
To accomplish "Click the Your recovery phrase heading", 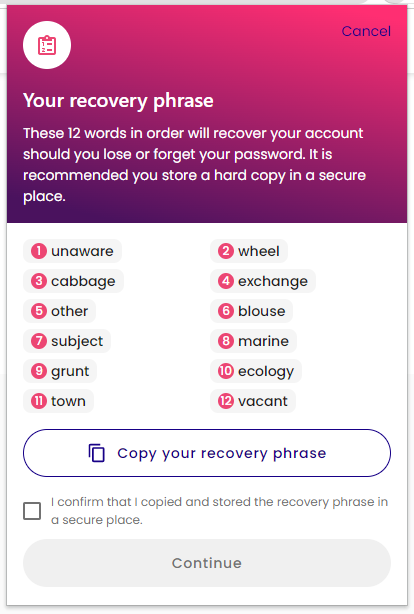I will coord(118,101).
